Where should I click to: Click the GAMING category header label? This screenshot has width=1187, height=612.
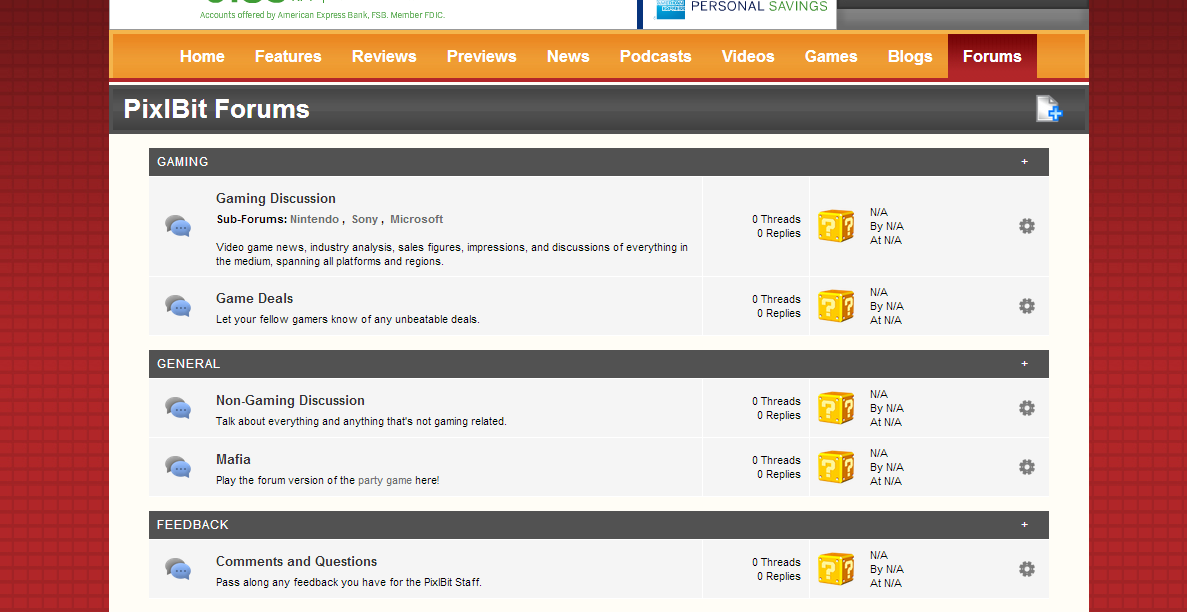coord(182,161)
